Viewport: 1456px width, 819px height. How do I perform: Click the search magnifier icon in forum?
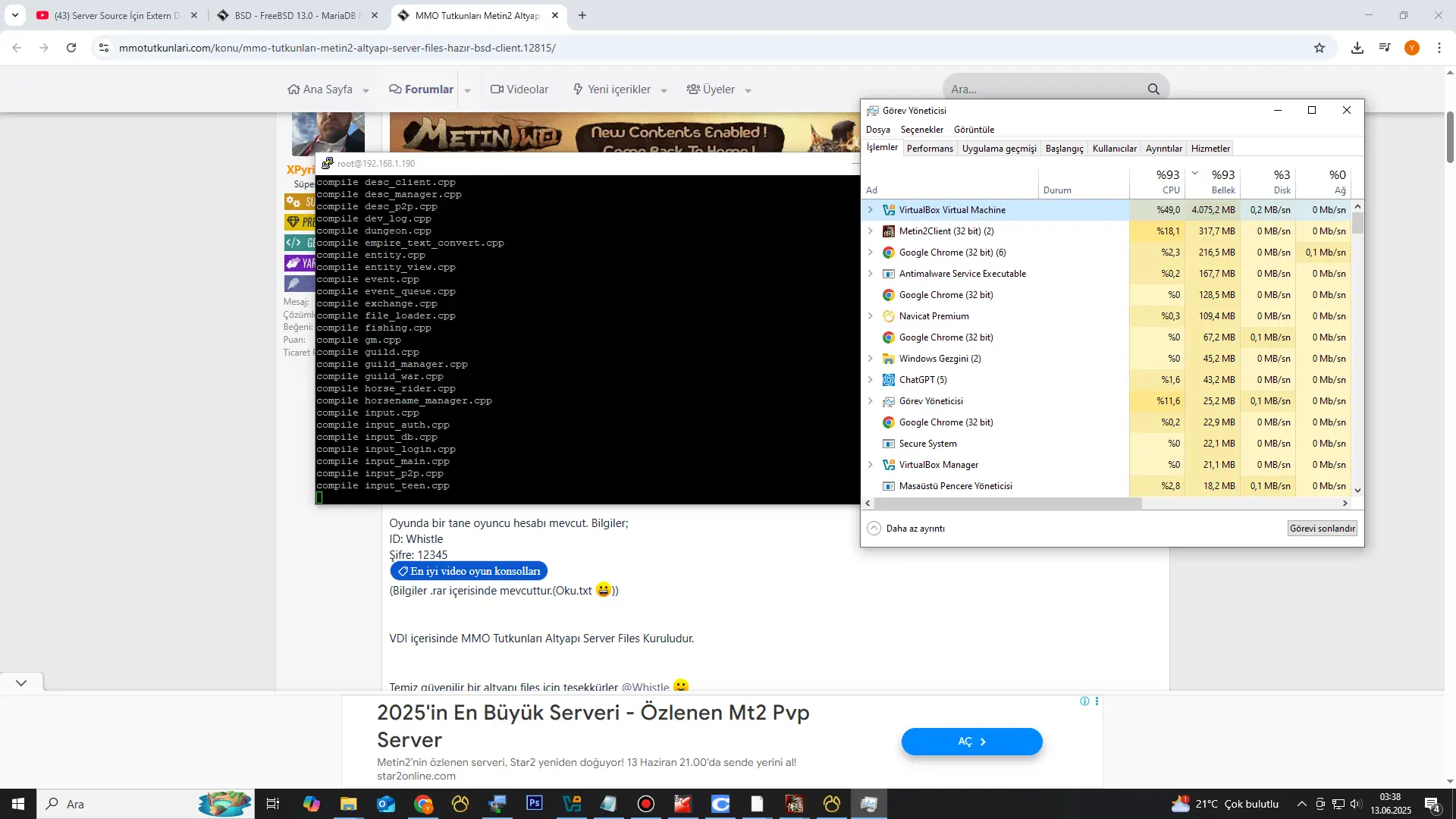click(1153, 89)
